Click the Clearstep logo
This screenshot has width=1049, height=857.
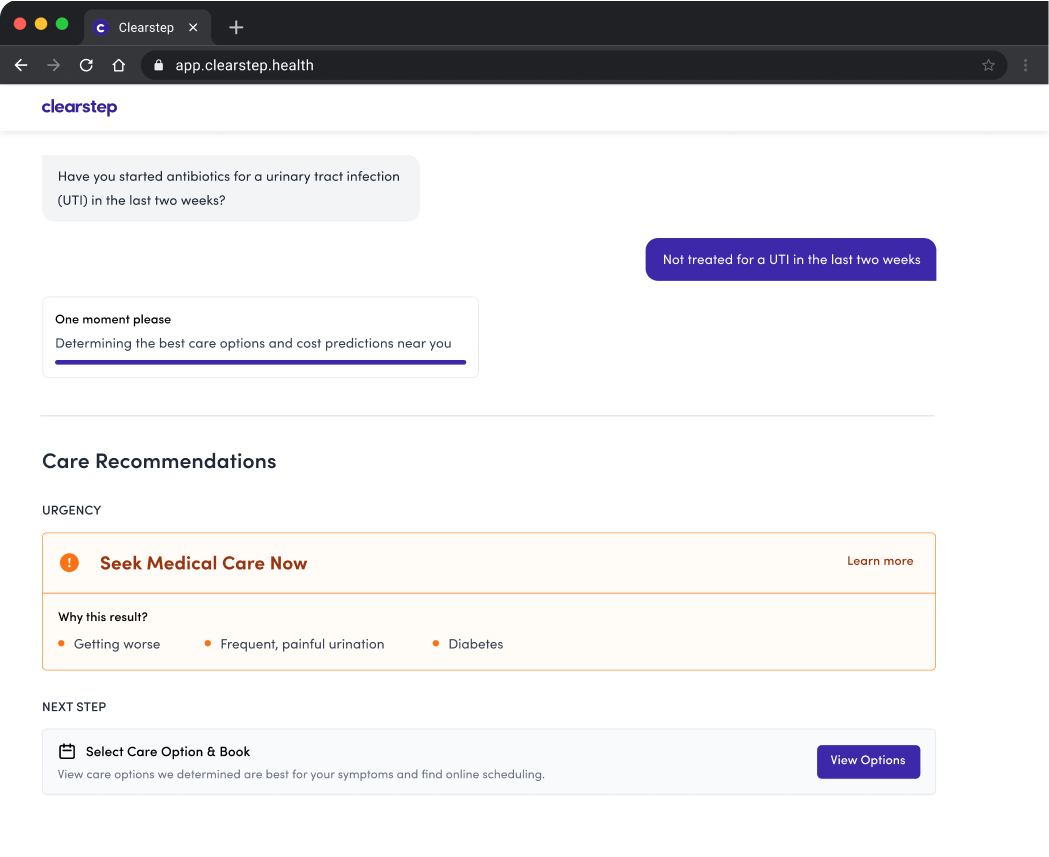pyautogui.click(x=79, y=107)
